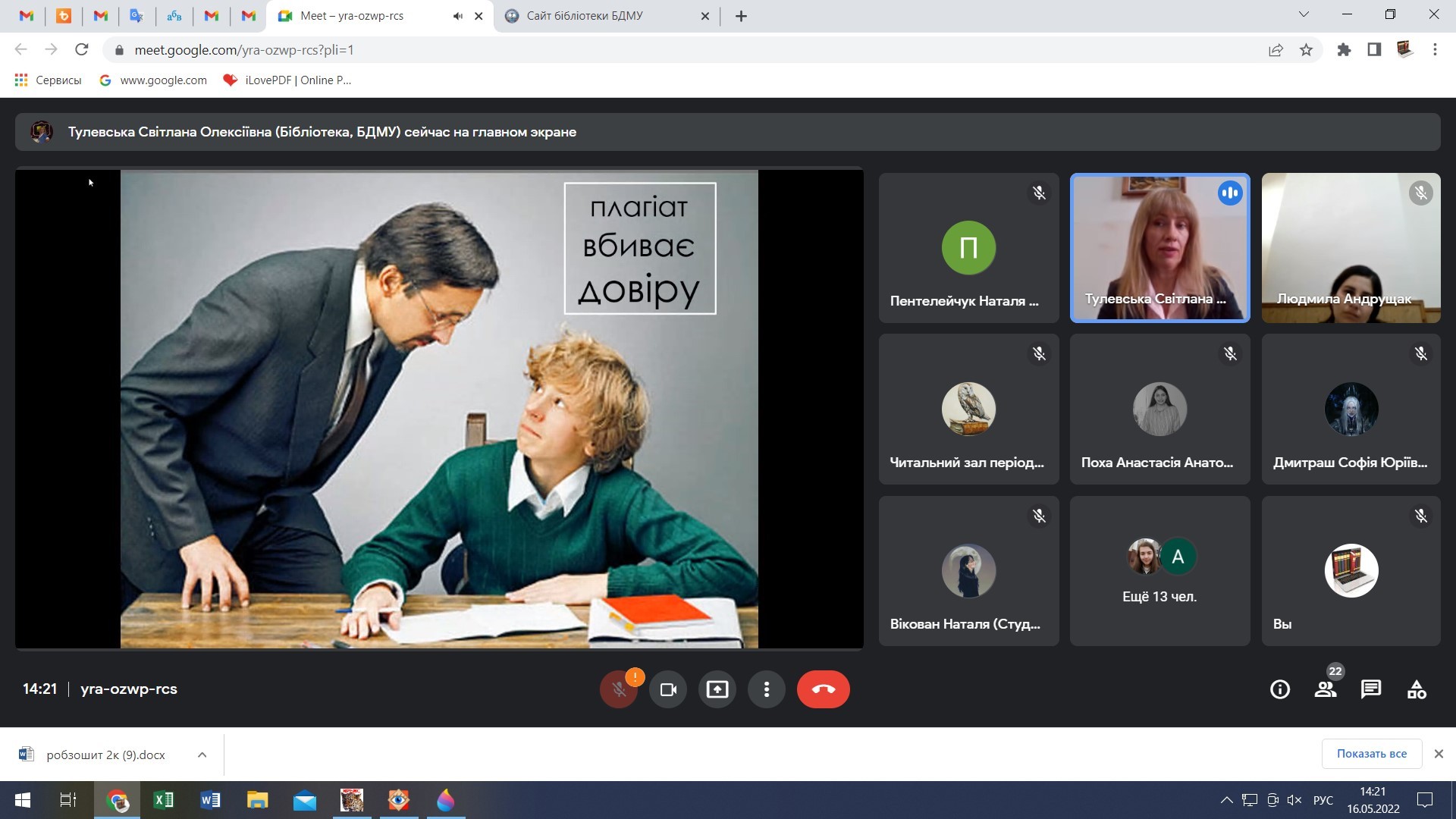Open activities shapes icon

pos(1417,689)
